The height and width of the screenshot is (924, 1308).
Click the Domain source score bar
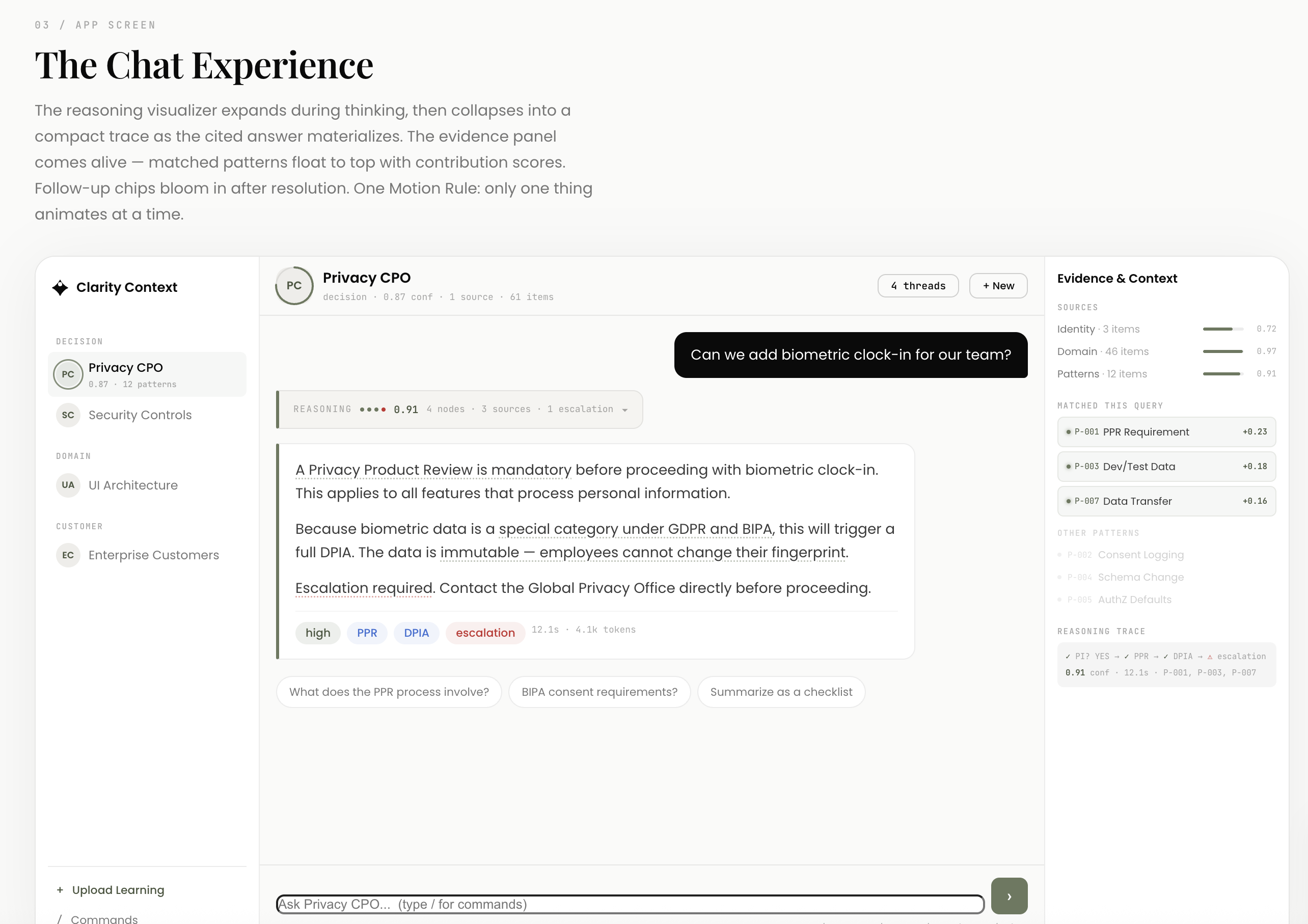click(x=1222, y=351)
